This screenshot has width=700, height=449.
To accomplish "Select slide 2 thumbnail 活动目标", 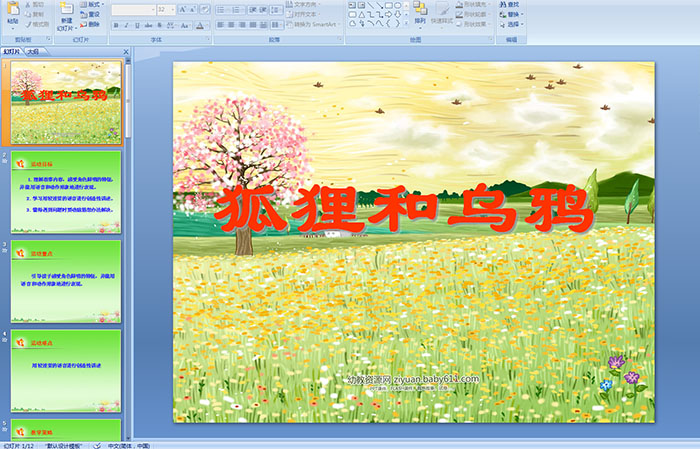I will coord(66,192).
